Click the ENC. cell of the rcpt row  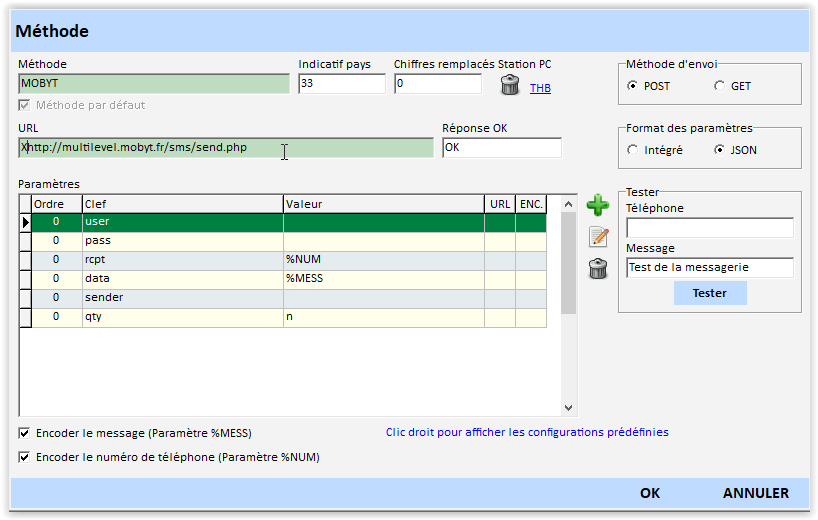tap(531, 260)
